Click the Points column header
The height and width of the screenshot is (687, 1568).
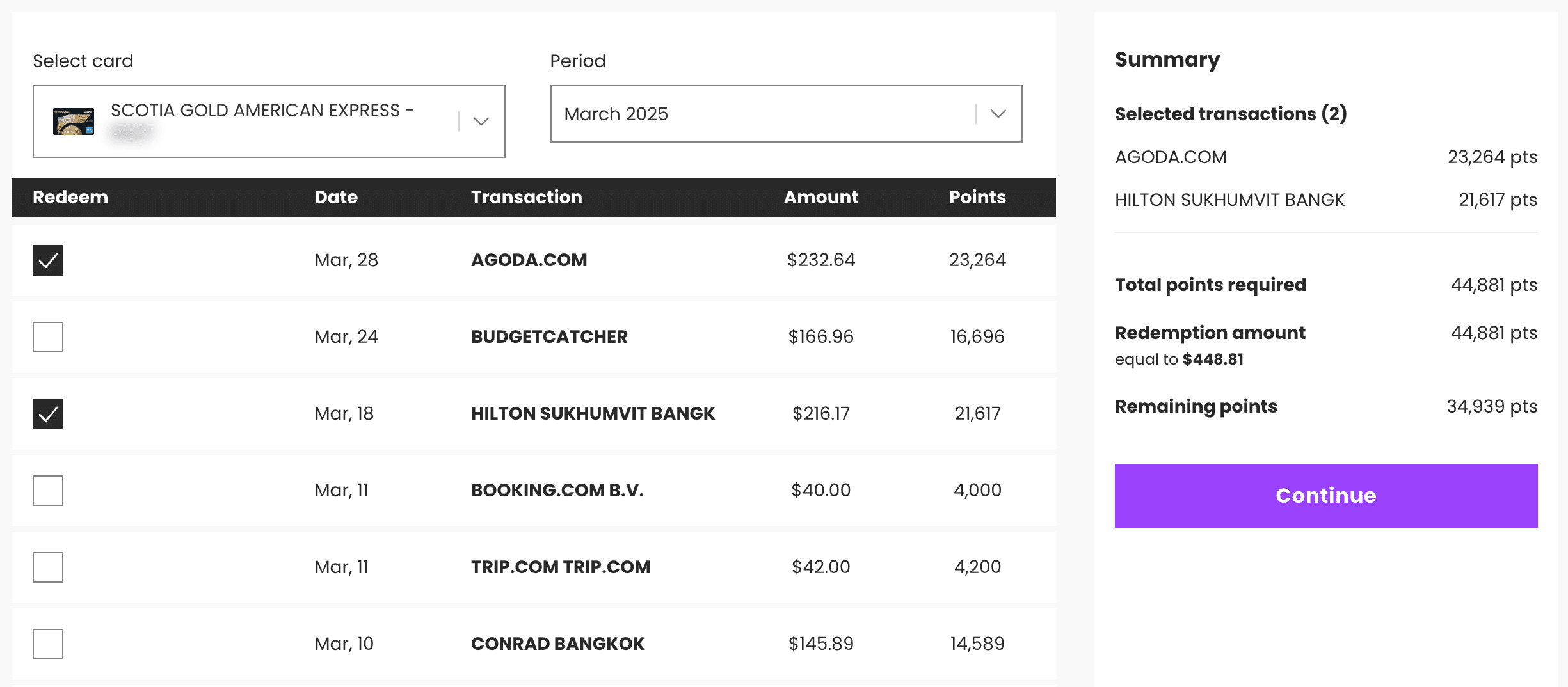pos(977,197)
